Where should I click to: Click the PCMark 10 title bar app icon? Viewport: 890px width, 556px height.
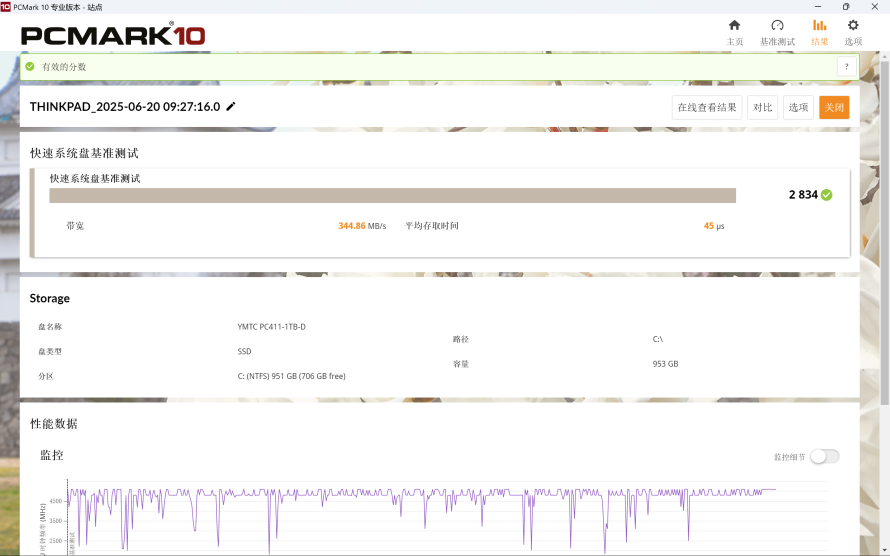tap(6, 6)
